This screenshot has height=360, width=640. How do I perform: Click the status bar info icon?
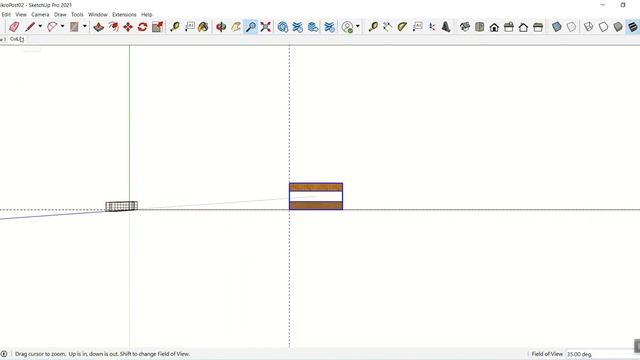pos(4,354)
